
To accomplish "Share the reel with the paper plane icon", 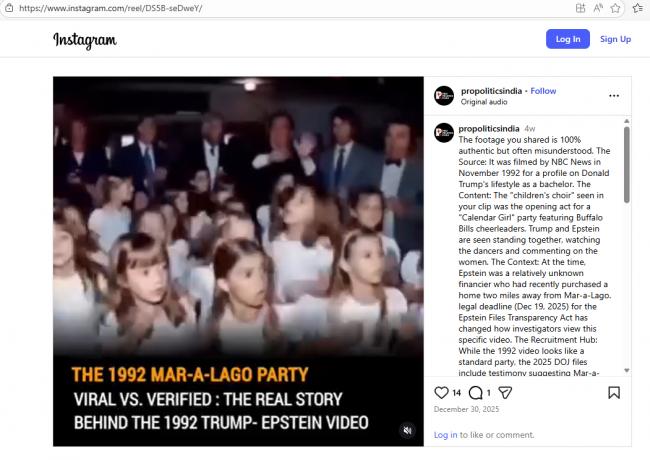I will tap(505, 392).
